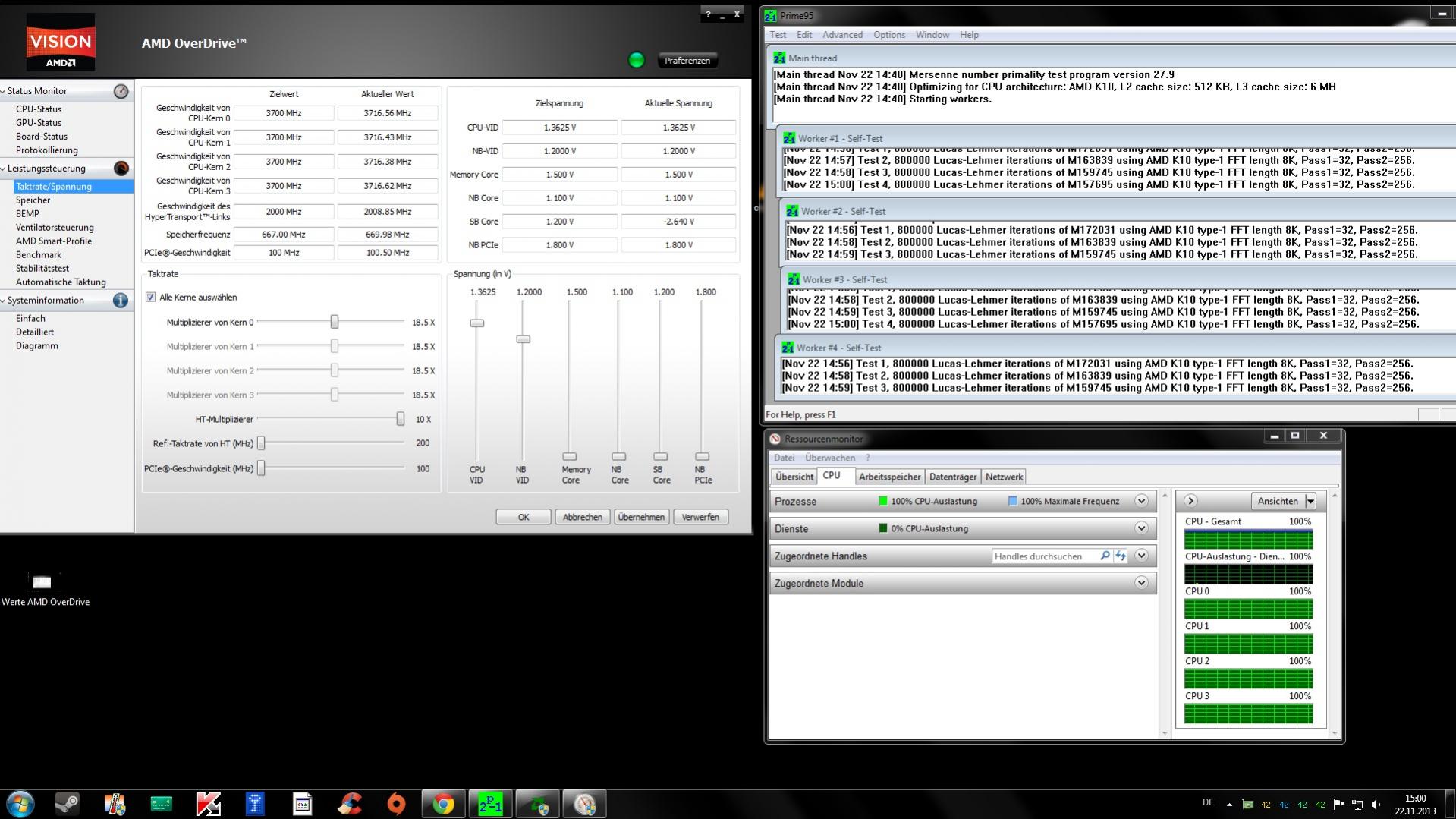This screenshot has height=819, width=1456.
Task: Open the Window menu in Prime95
Action: (x=932, y=35)
